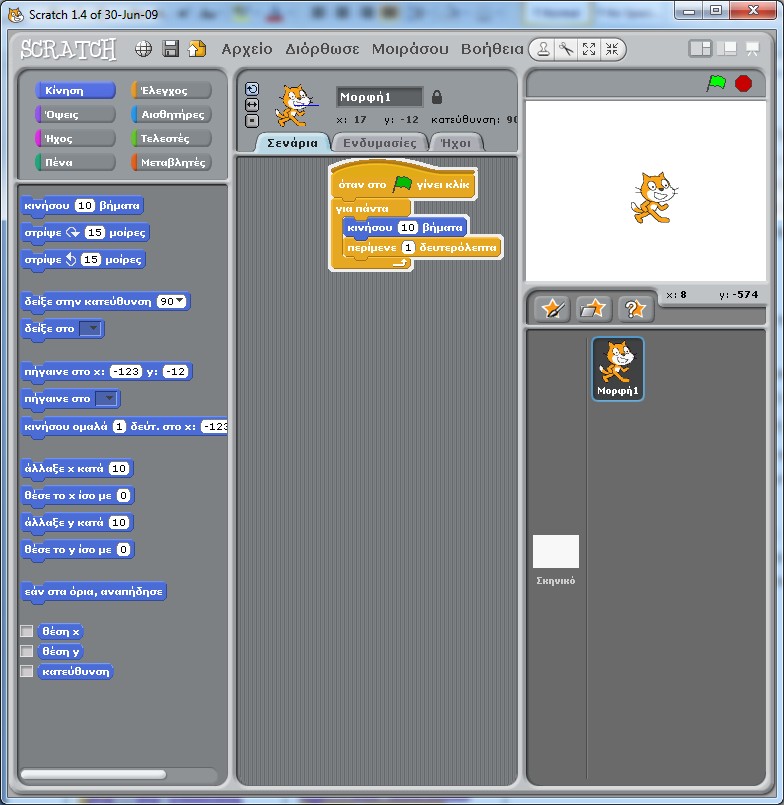Click the sprite preview thumbnail in header
Image resolution: width=784 pixels, height=805 pixels.
click(295, 106)
